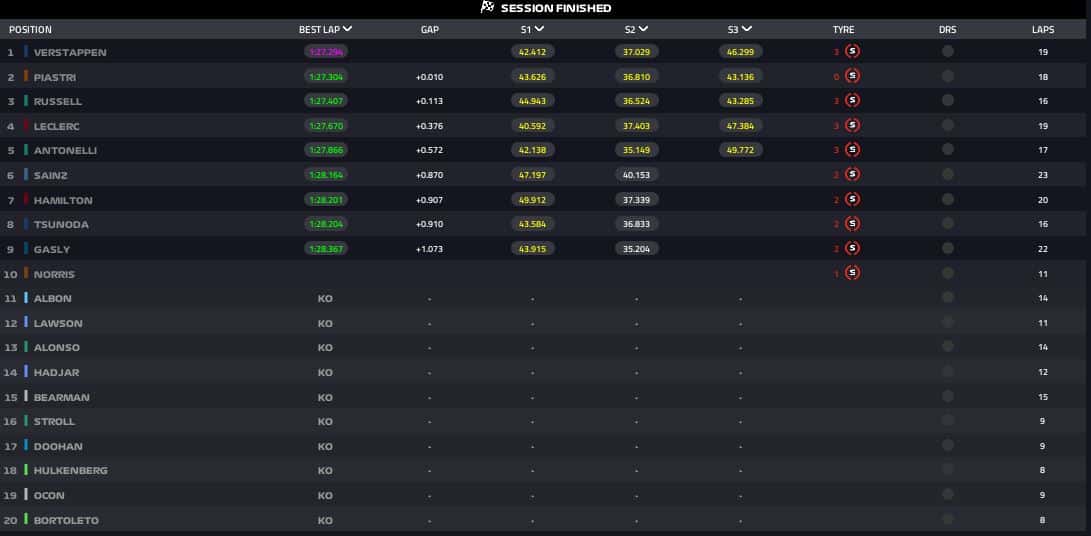Select the STROLL driver name
The height and width of the screenshot is (536, 1091).
coord(54,422)
